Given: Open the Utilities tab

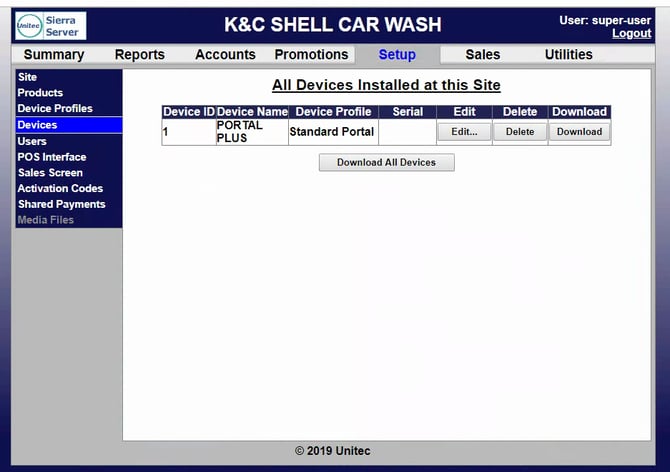Looking at the screenshot, I should coord(568,55).
